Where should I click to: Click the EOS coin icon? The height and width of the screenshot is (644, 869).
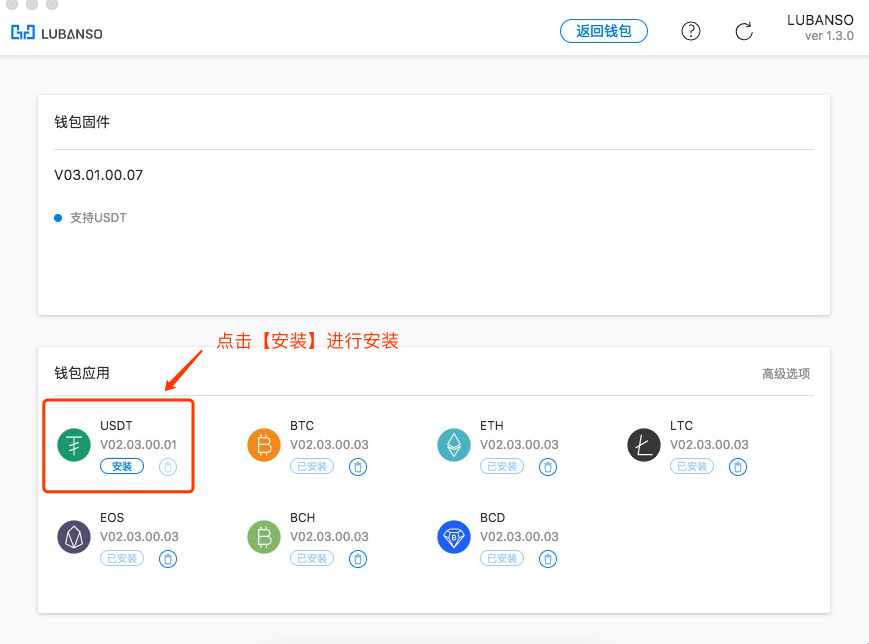pyautogui.click(x=74, y=537)
